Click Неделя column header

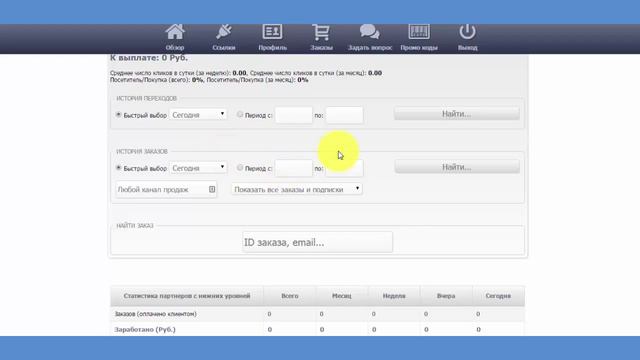coord(394,296)
